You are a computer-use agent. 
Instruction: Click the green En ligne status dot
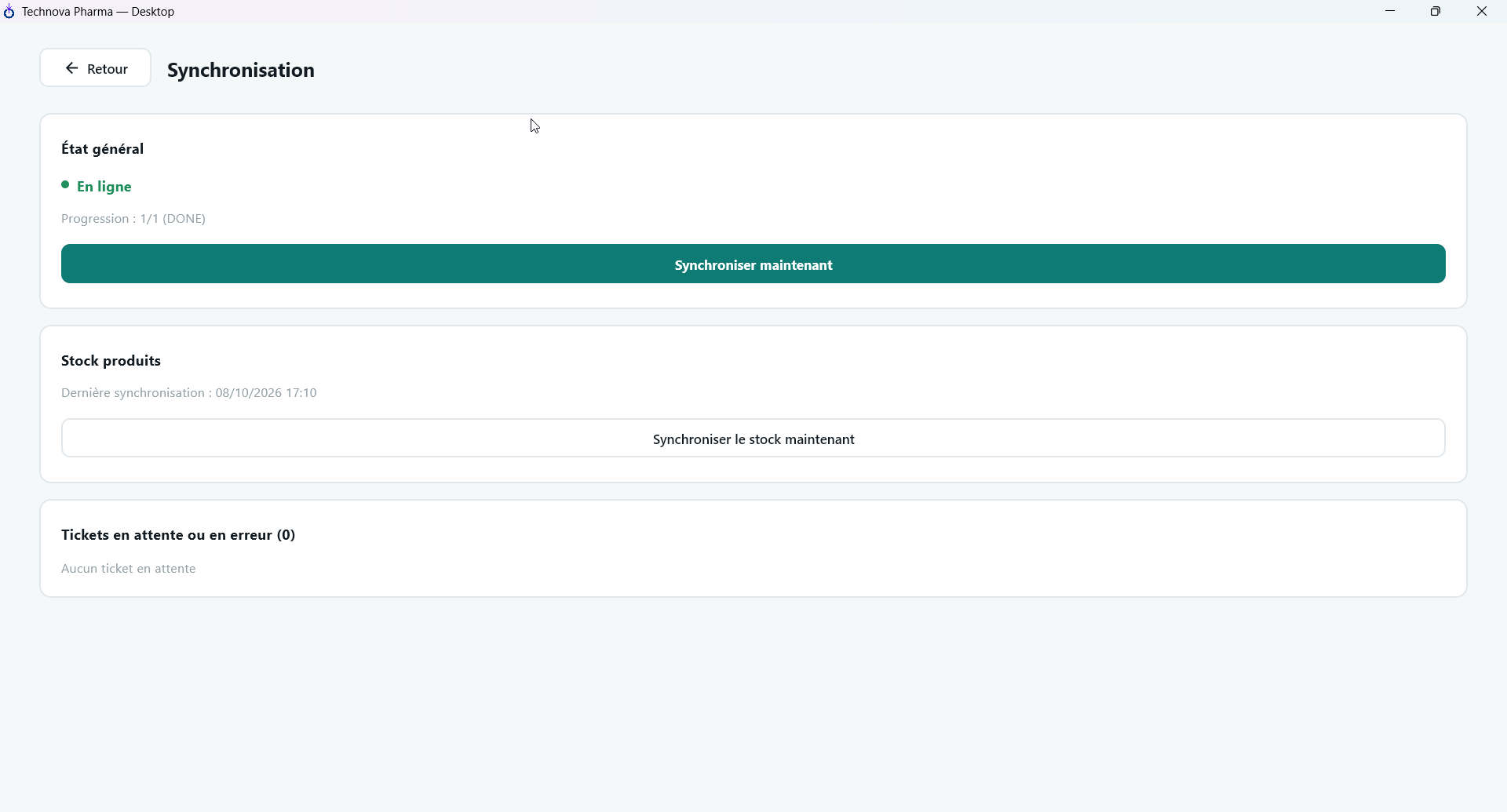tap(65, 185)
